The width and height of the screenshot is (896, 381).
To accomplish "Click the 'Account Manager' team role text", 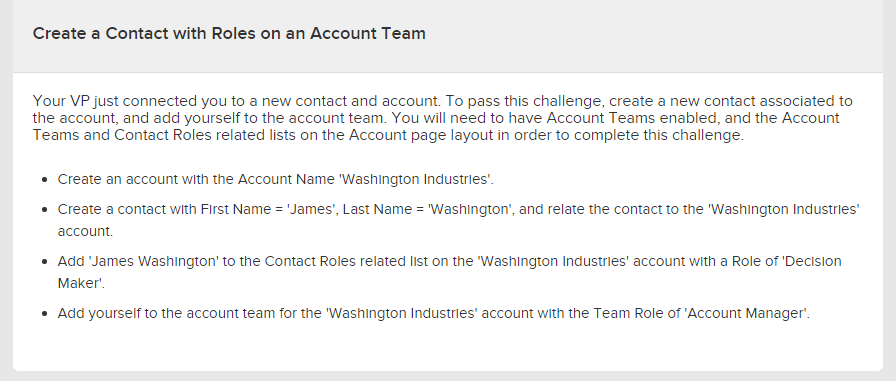I will [746, 313].
